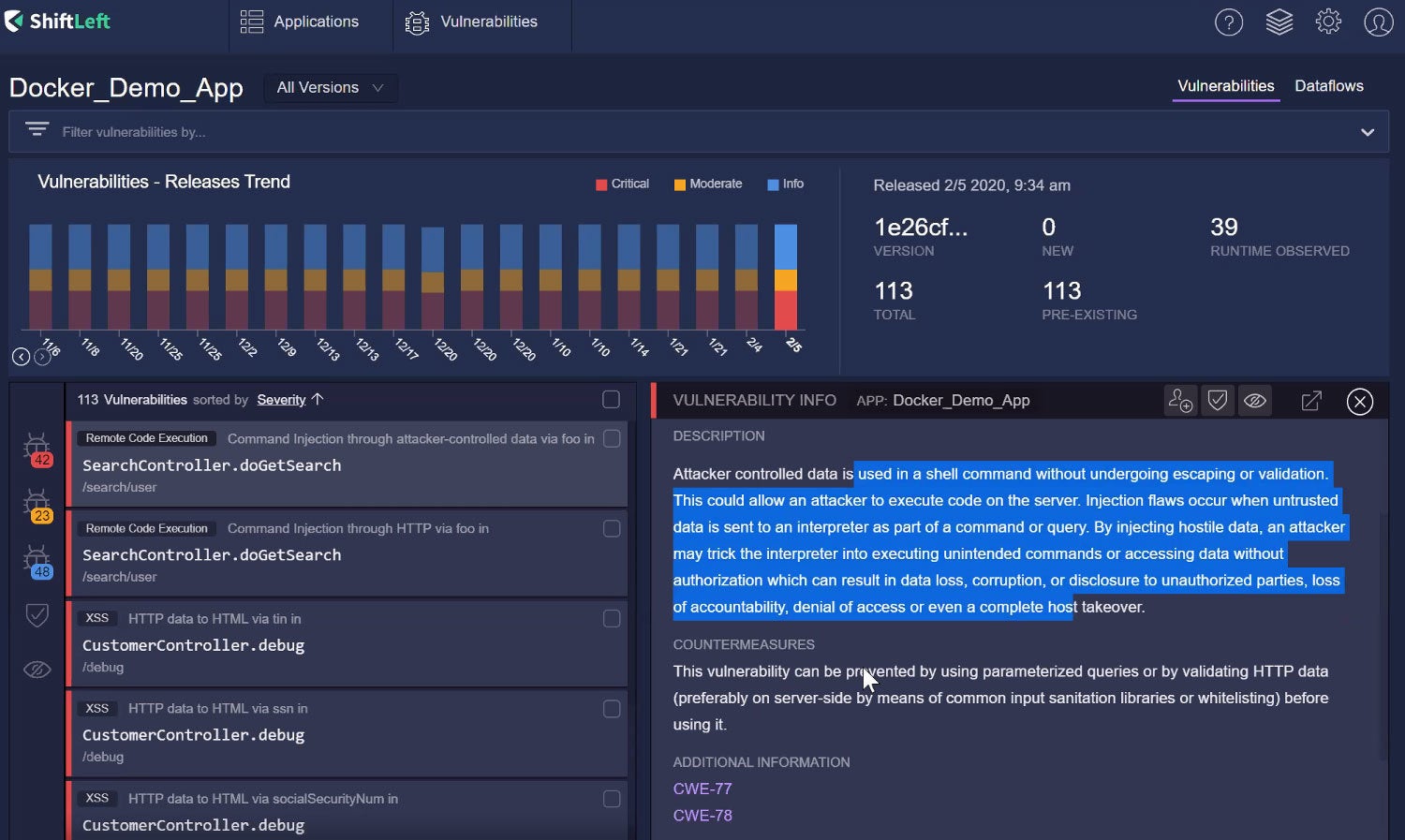Open the user profile icon

click(x=1378, y=22)
